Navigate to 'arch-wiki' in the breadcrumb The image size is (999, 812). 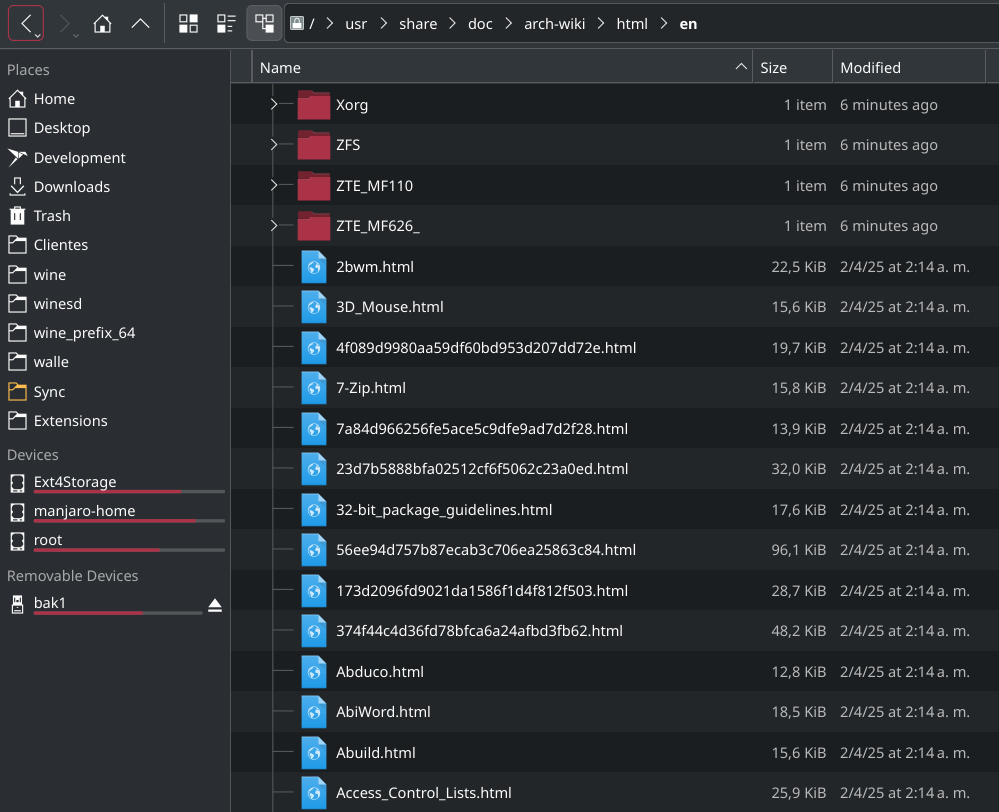554,24
